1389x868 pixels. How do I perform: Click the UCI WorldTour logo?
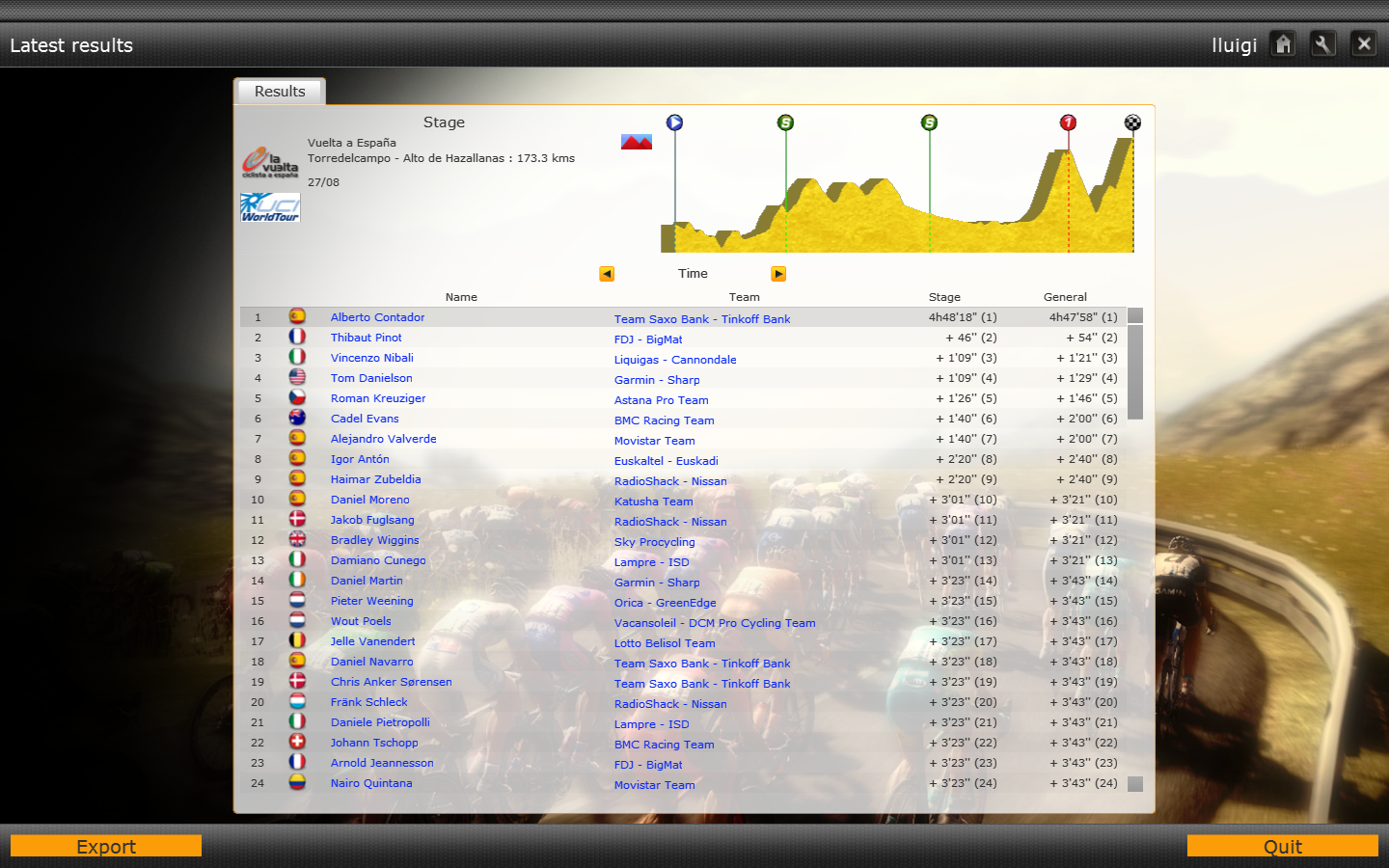point(270,207)
